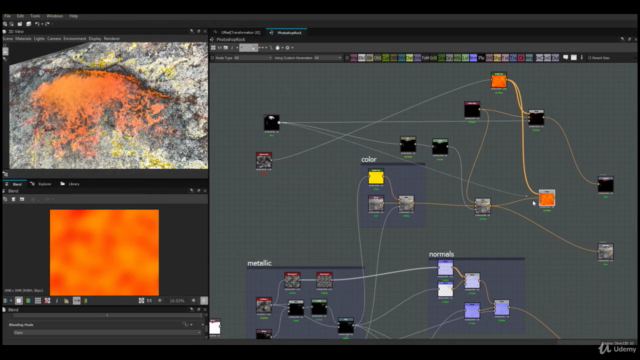640x360 pixels.
Task: Open the Using Custom Parameters dropdown
Action: tap(328, 58)
